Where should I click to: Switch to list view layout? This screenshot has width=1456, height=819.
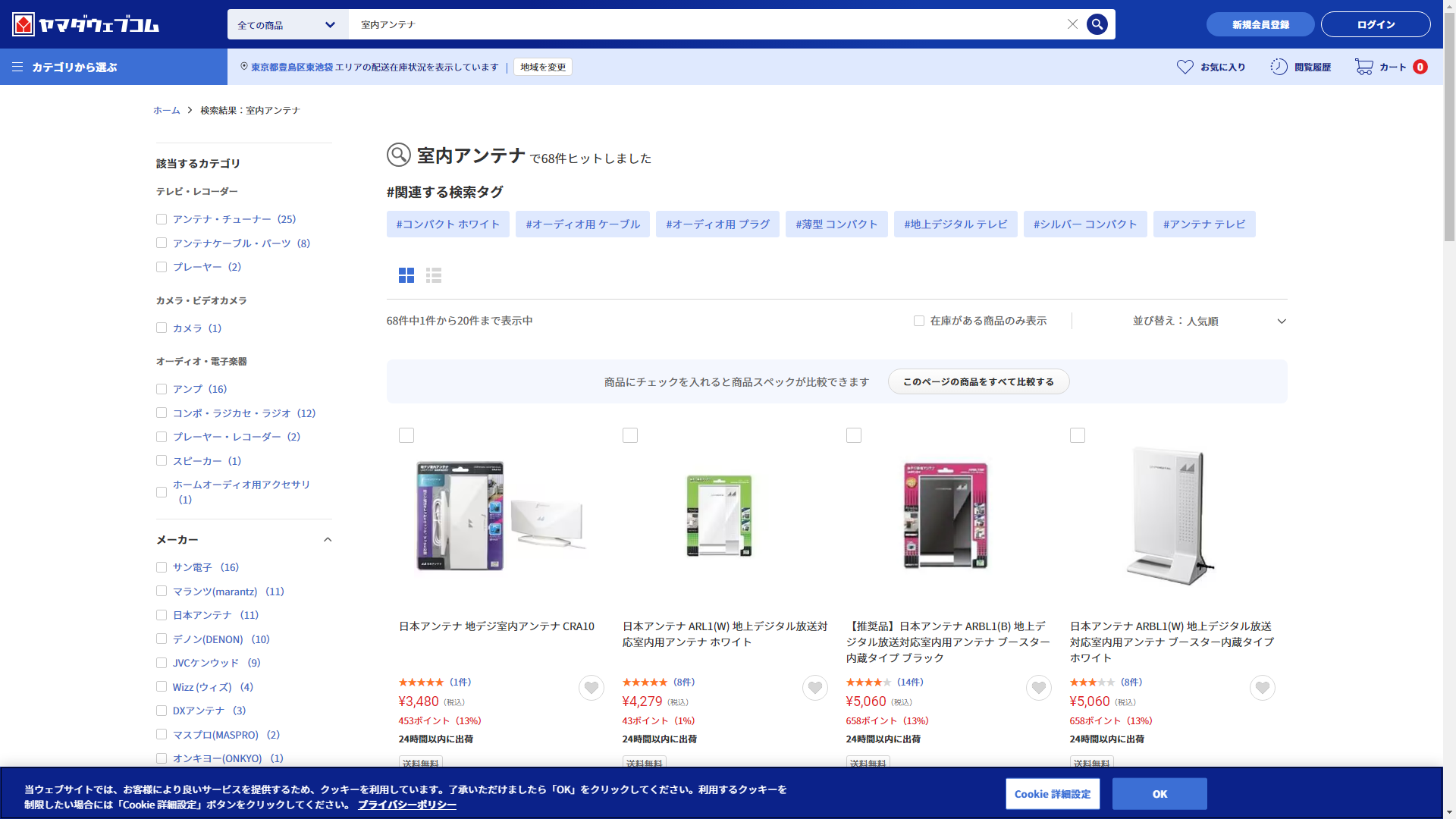tap(434, 275)
